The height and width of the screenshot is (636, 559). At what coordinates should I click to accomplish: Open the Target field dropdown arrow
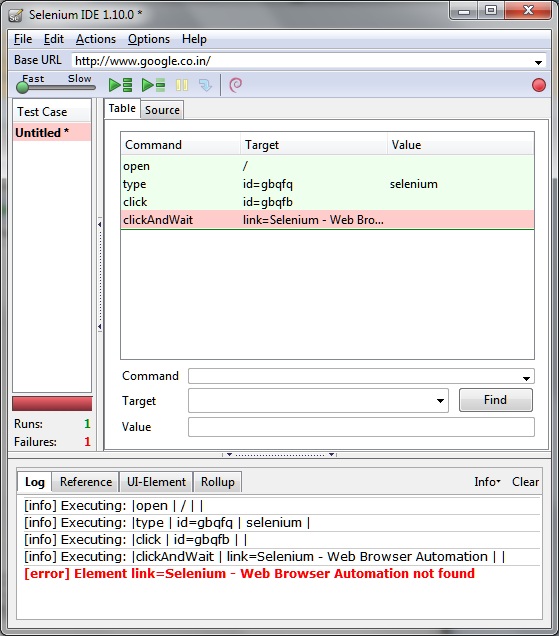(440, 401)
